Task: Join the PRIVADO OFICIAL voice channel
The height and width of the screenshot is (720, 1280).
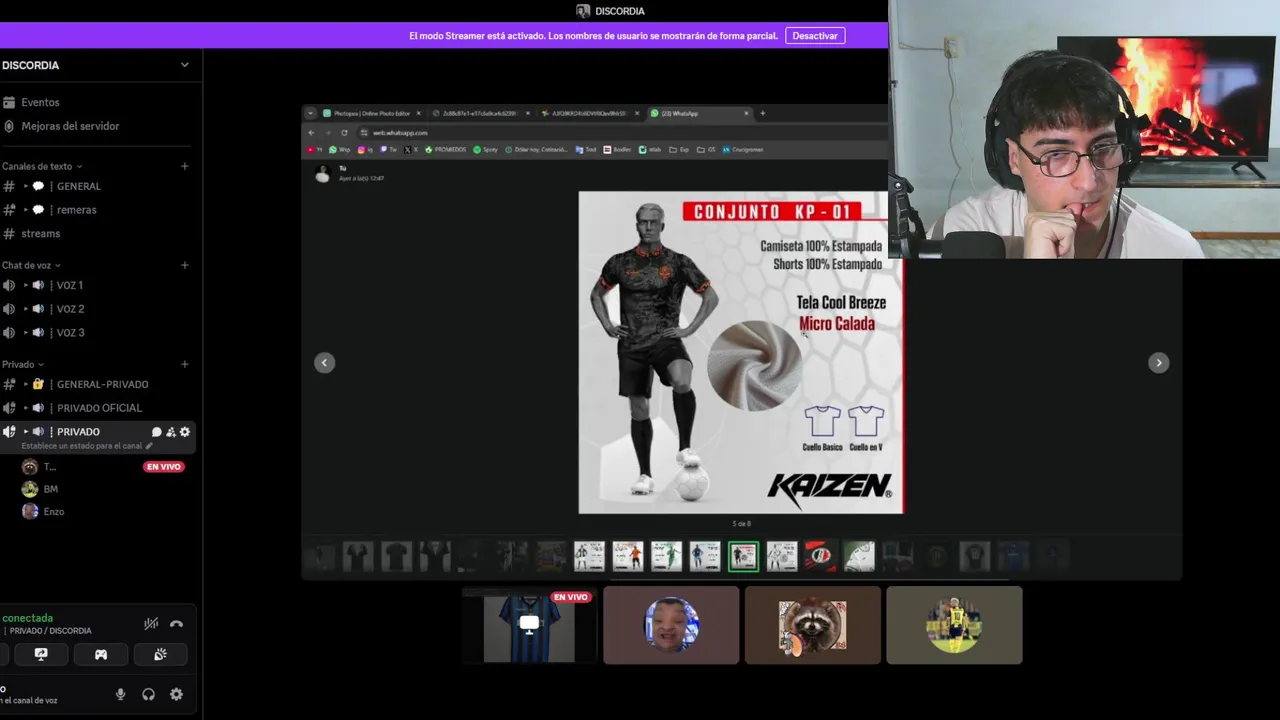Action: [99, 408]
